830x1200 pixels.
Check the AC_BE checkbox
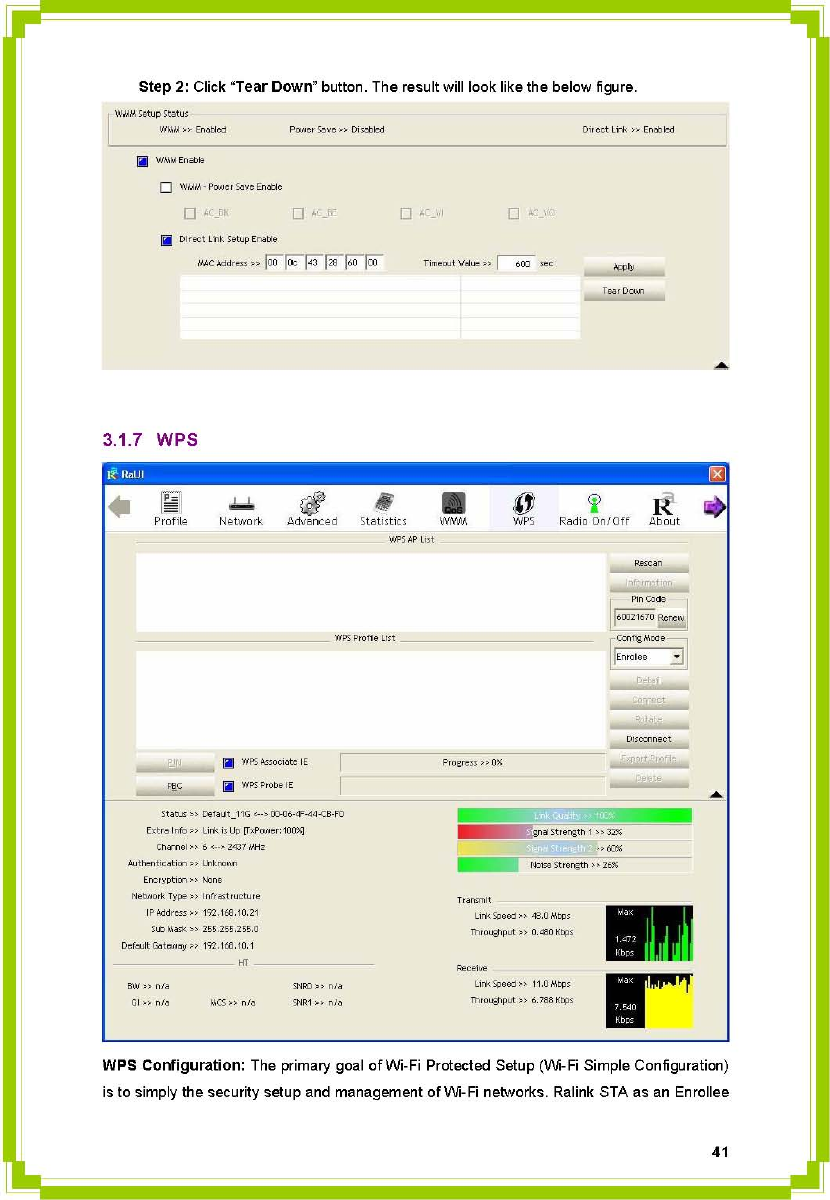[x=298, y=213]
